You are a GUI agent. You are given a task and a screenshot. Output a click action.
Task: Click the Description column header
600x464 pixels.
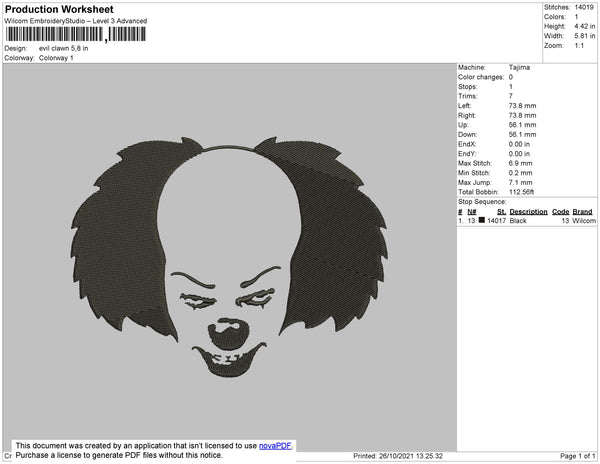tap(528, 212)
